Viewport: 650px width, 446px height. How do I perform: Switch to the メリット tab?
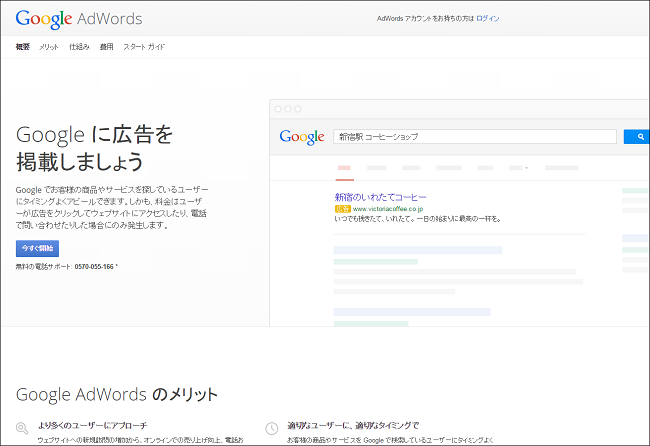[x=49, y=47]
